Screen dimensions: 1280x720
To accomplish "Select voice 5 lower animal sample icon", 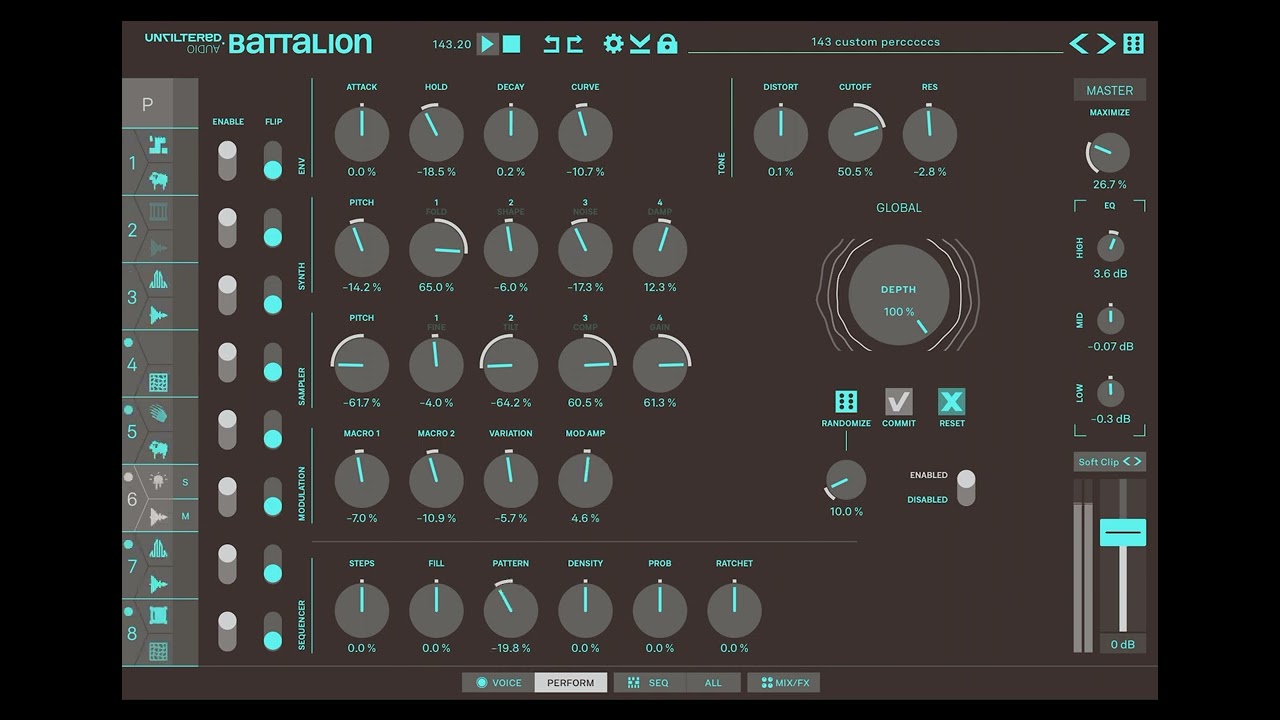I will [x=159, y=448].
